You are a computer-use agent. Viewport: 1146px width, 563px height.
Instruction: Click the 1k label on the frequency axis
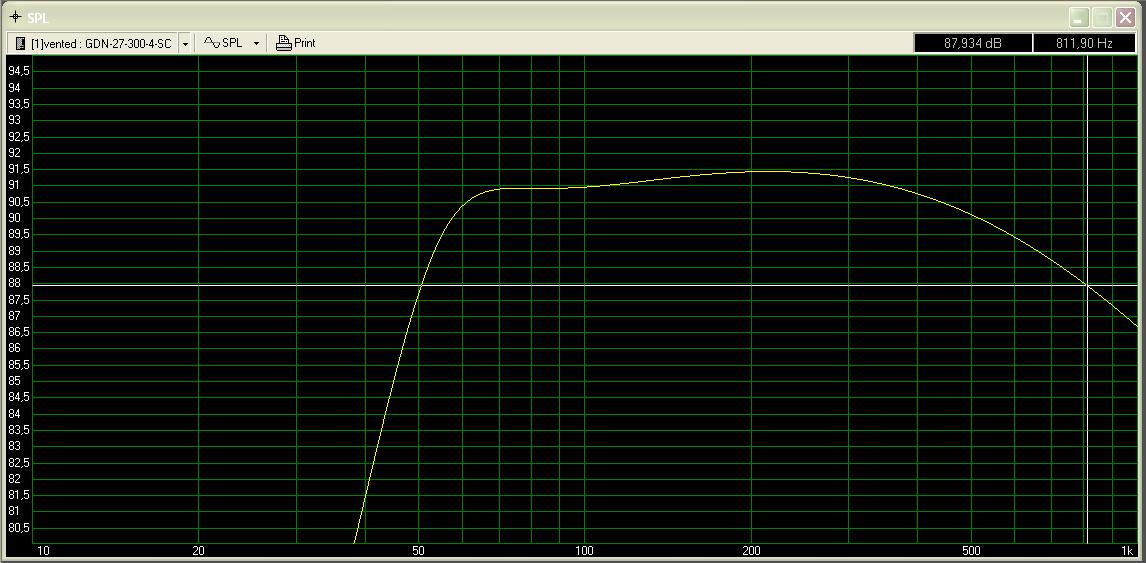click(x=1126, y=551)
